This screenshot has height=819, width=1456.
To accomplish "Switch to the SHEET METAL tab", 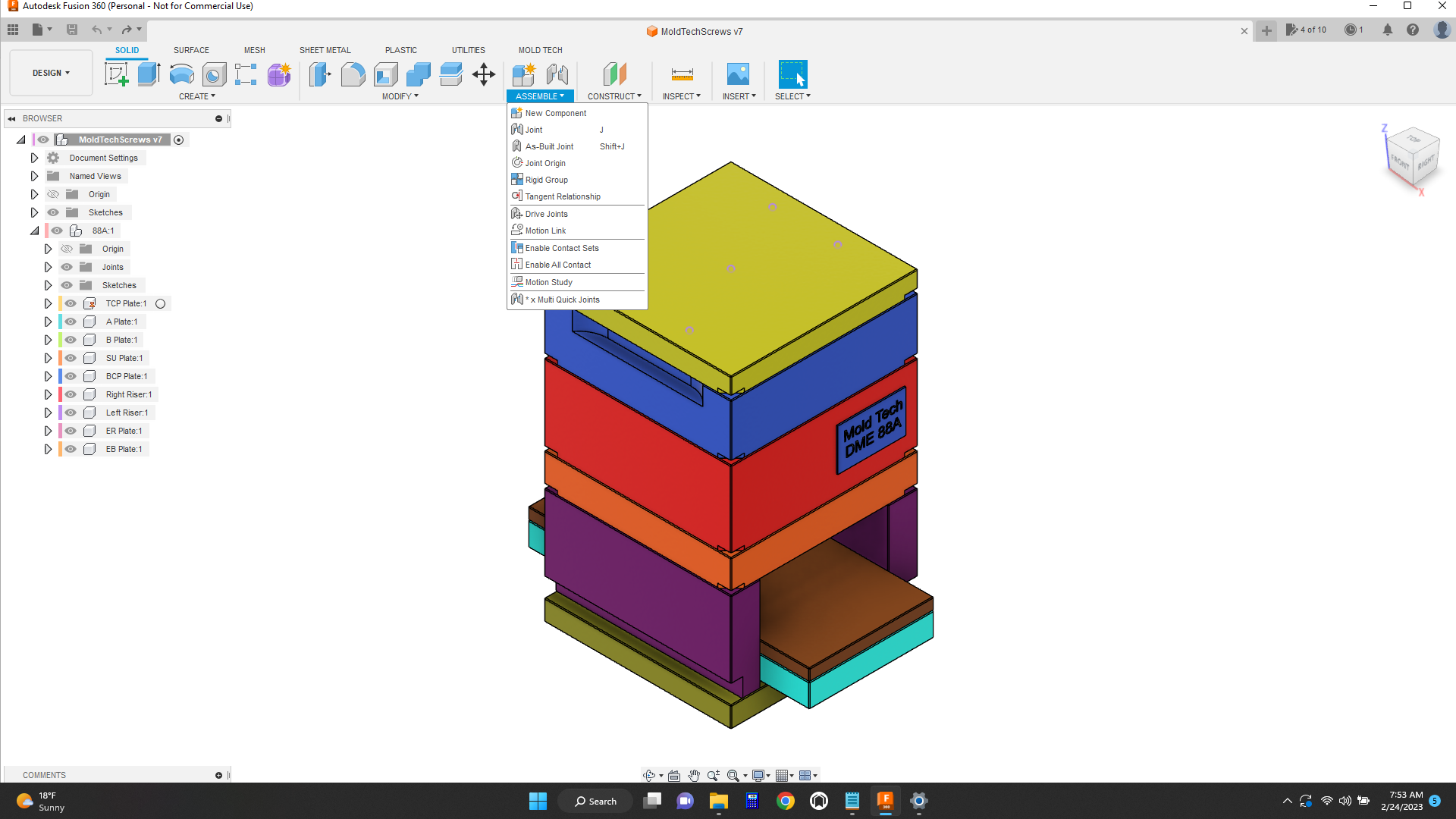I will 325,50.
